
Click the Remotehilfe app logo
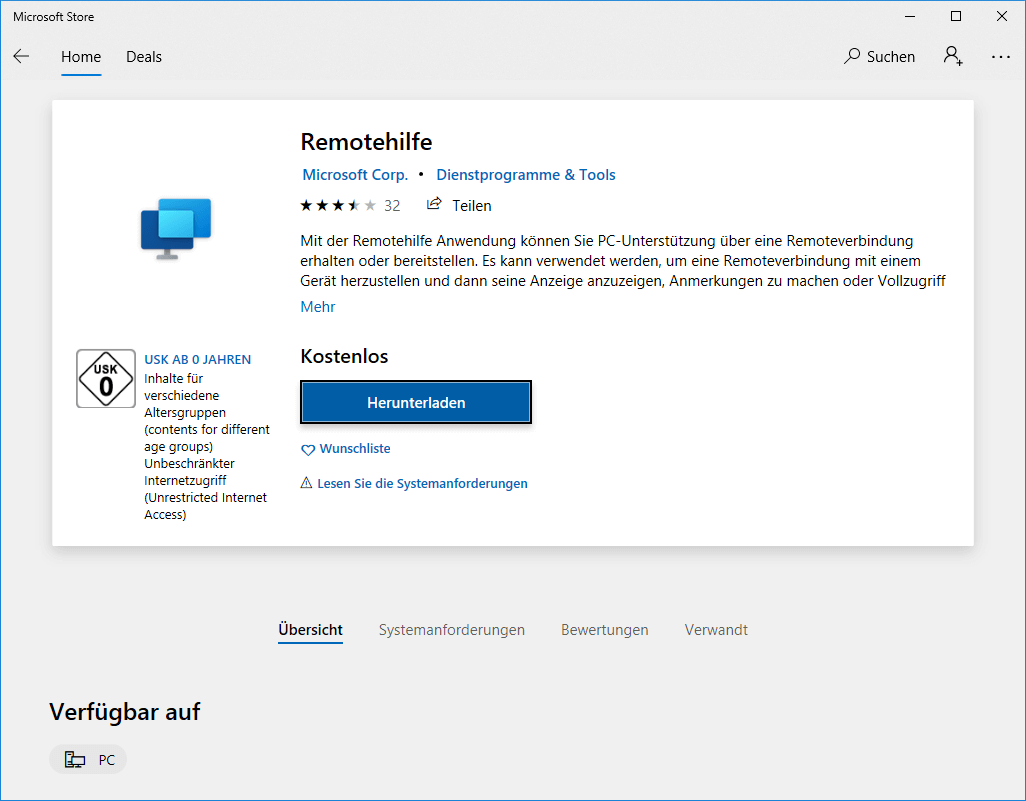[176, 228]
